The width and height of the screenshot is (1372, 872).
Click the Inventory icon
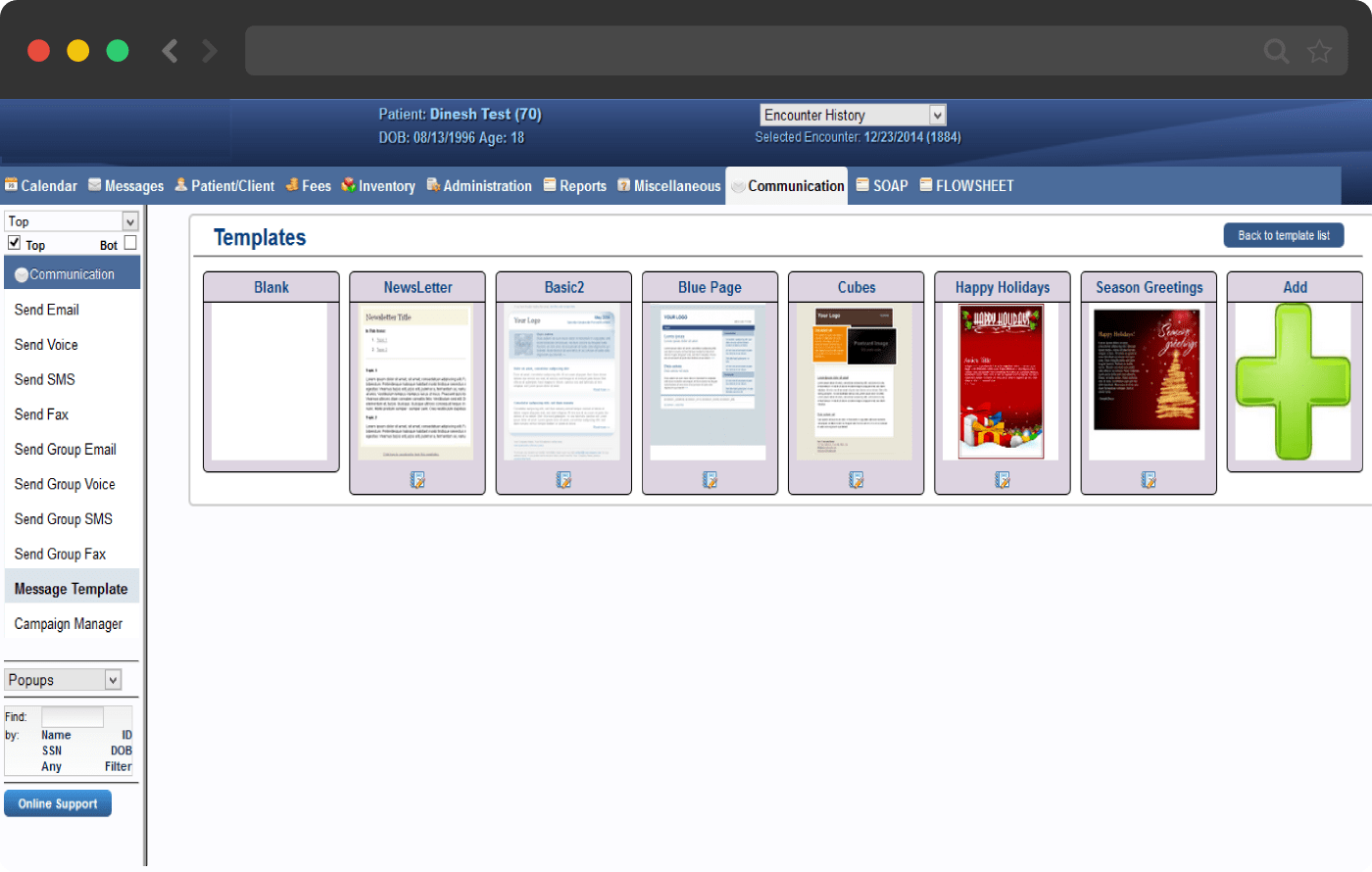(348, 185)
